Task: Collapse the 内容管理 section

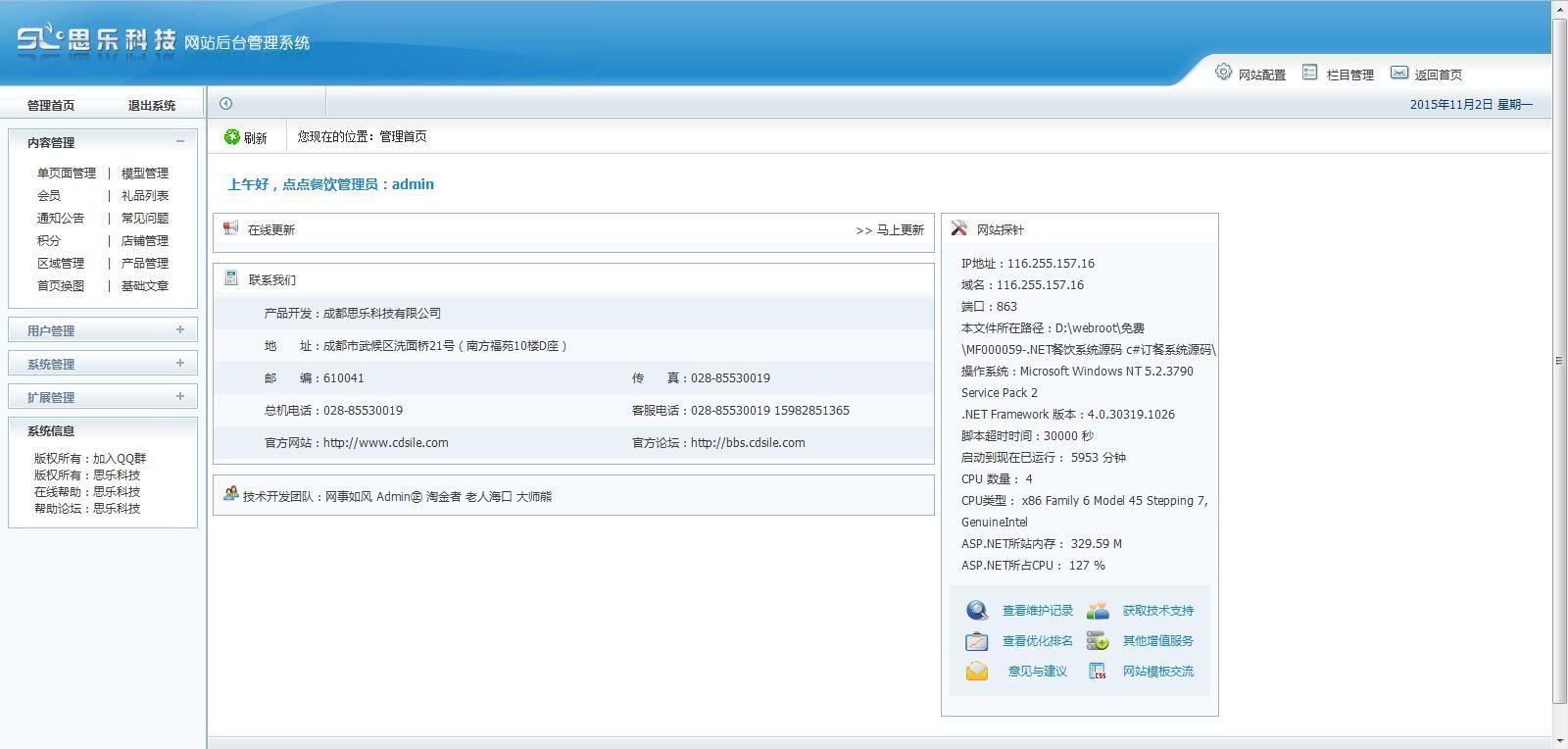Action: tap(180, 141)
